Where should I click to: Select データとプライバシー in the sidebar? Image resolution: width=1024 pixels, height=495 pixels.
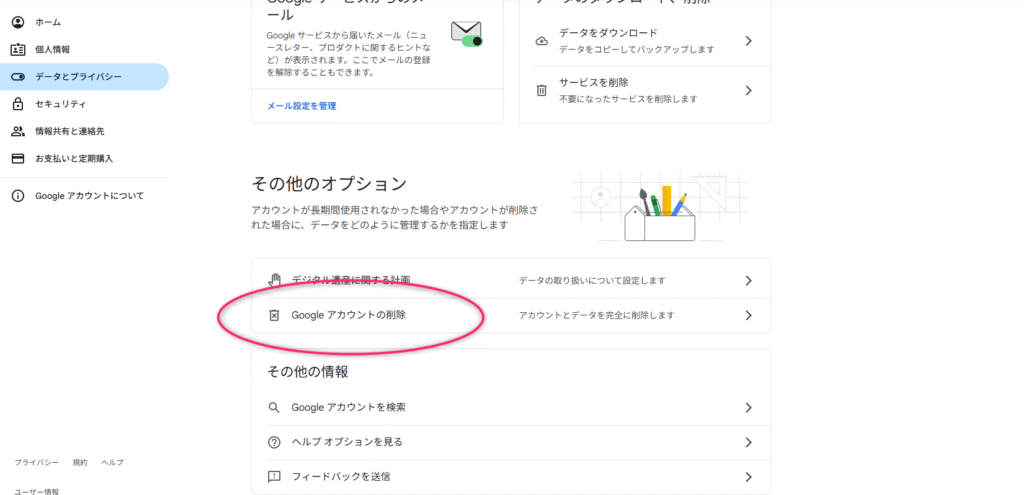coord(84,77)
